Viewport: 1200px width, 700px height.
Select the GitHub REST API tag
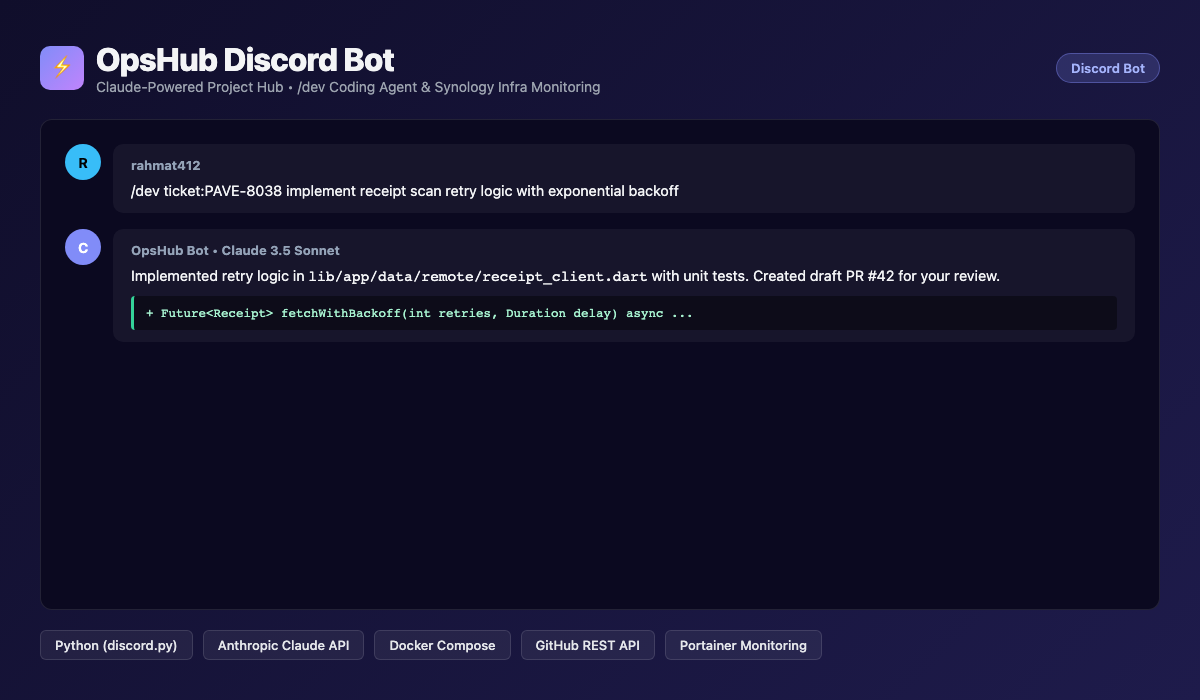point(588,645)
